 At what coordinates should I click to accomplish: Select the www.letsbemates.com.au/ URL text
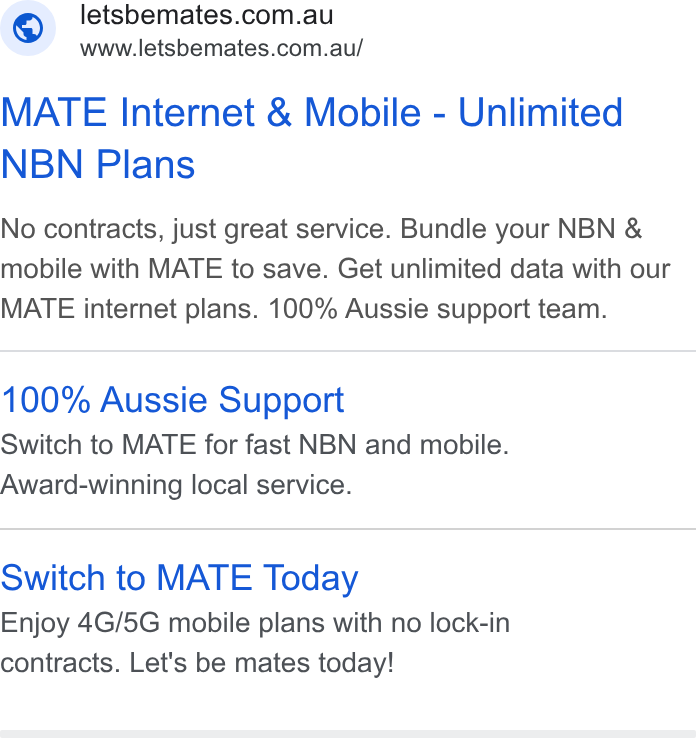click(221, 48)
